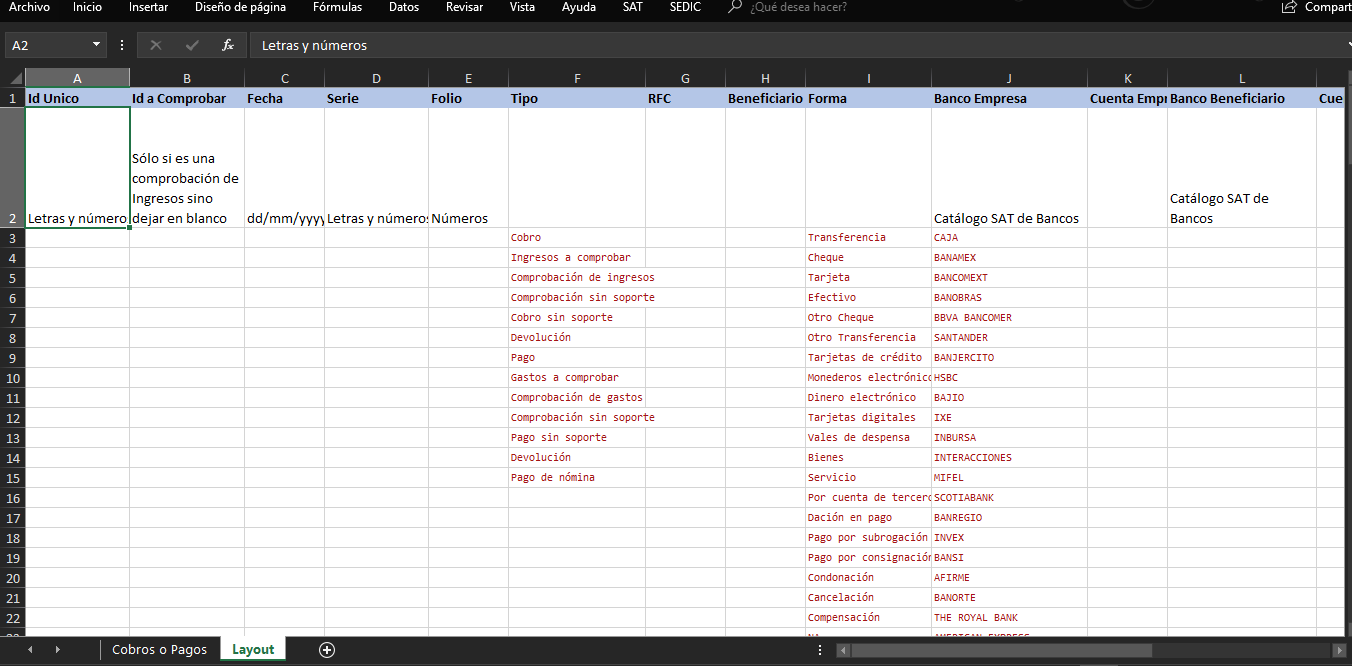Click the Enter checkmark in formula bar

point(192,45)
